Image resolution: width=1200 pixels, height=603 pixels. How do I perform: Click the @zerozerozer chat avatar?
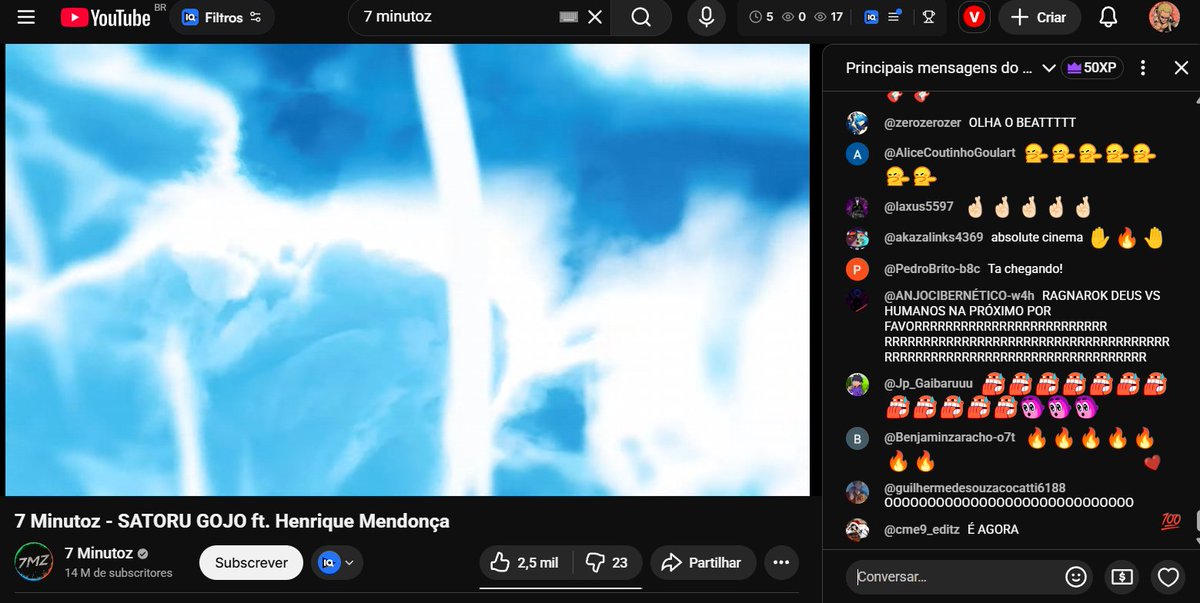(857, 123)
